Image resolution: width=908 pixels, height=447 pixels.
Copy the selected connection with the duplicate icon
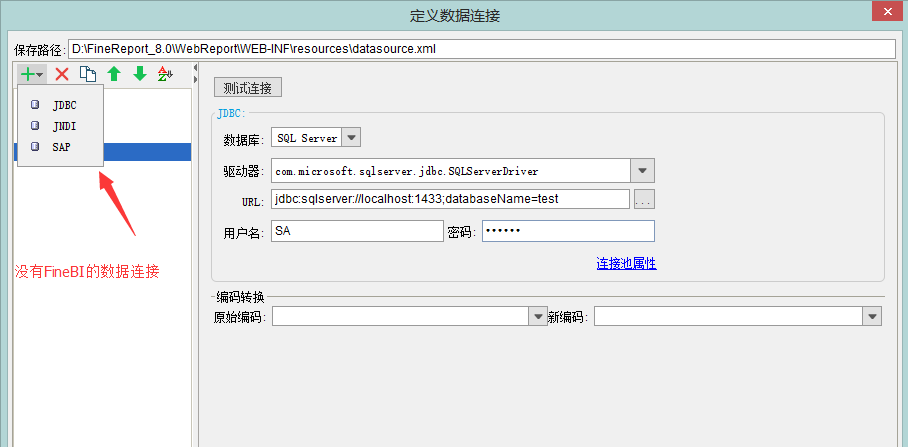88,74
